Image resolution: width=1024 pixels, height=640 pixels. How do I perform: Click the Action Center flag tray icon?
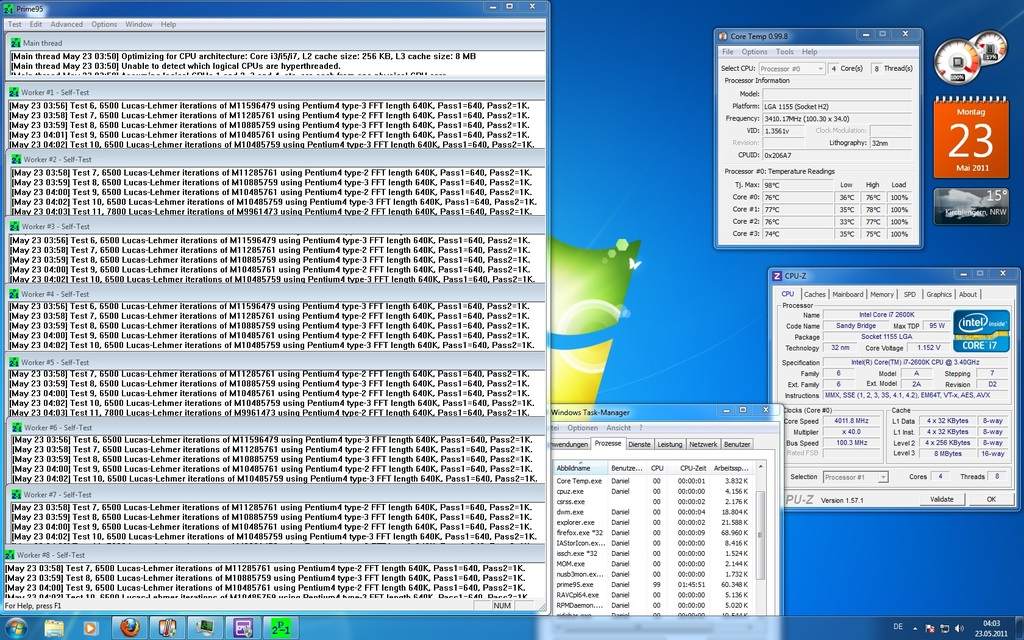pos(928,629)
